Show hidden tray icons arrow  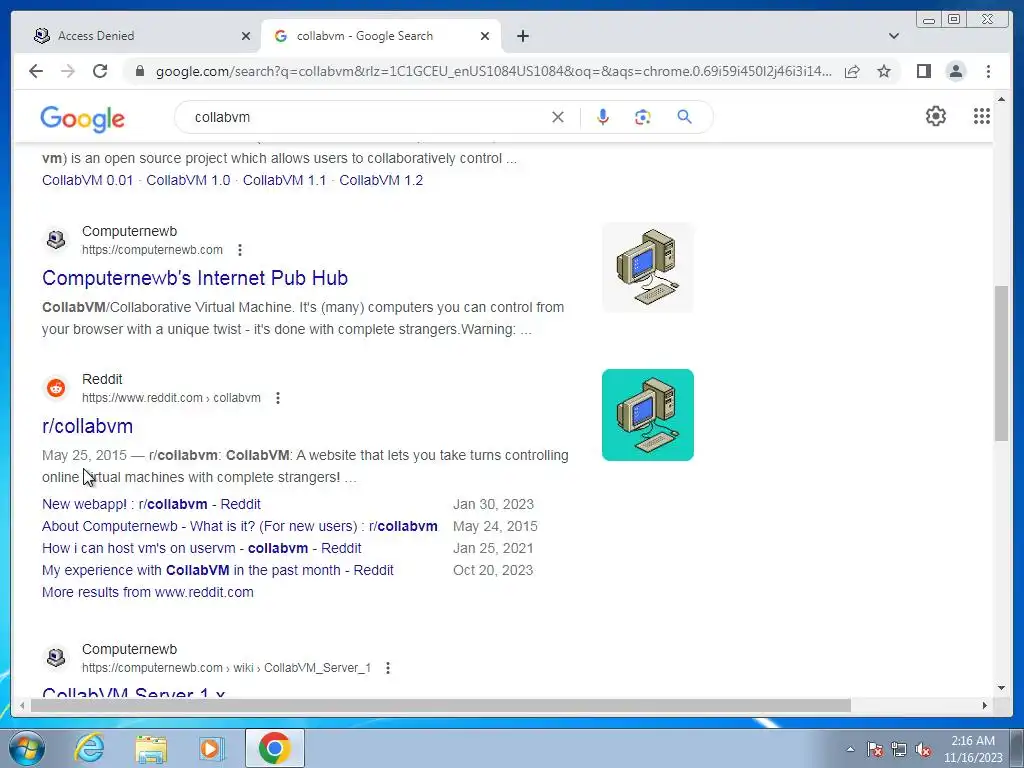(850, 750)
